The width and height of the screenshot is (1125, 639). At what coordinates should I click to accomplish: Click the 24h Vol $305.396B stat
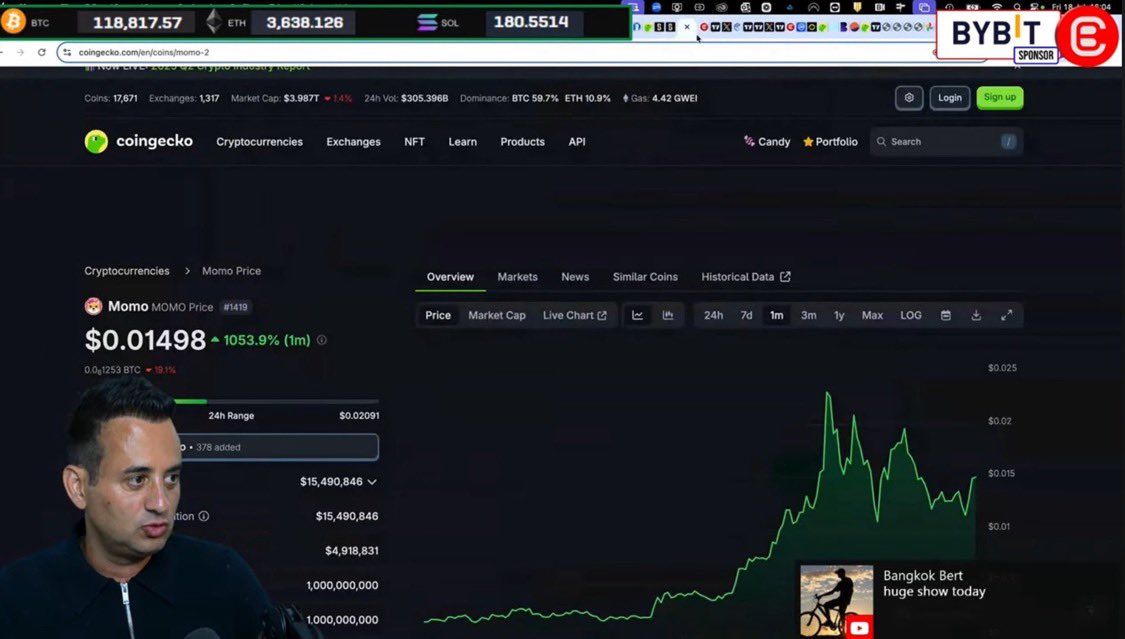(x=406, y=98)
